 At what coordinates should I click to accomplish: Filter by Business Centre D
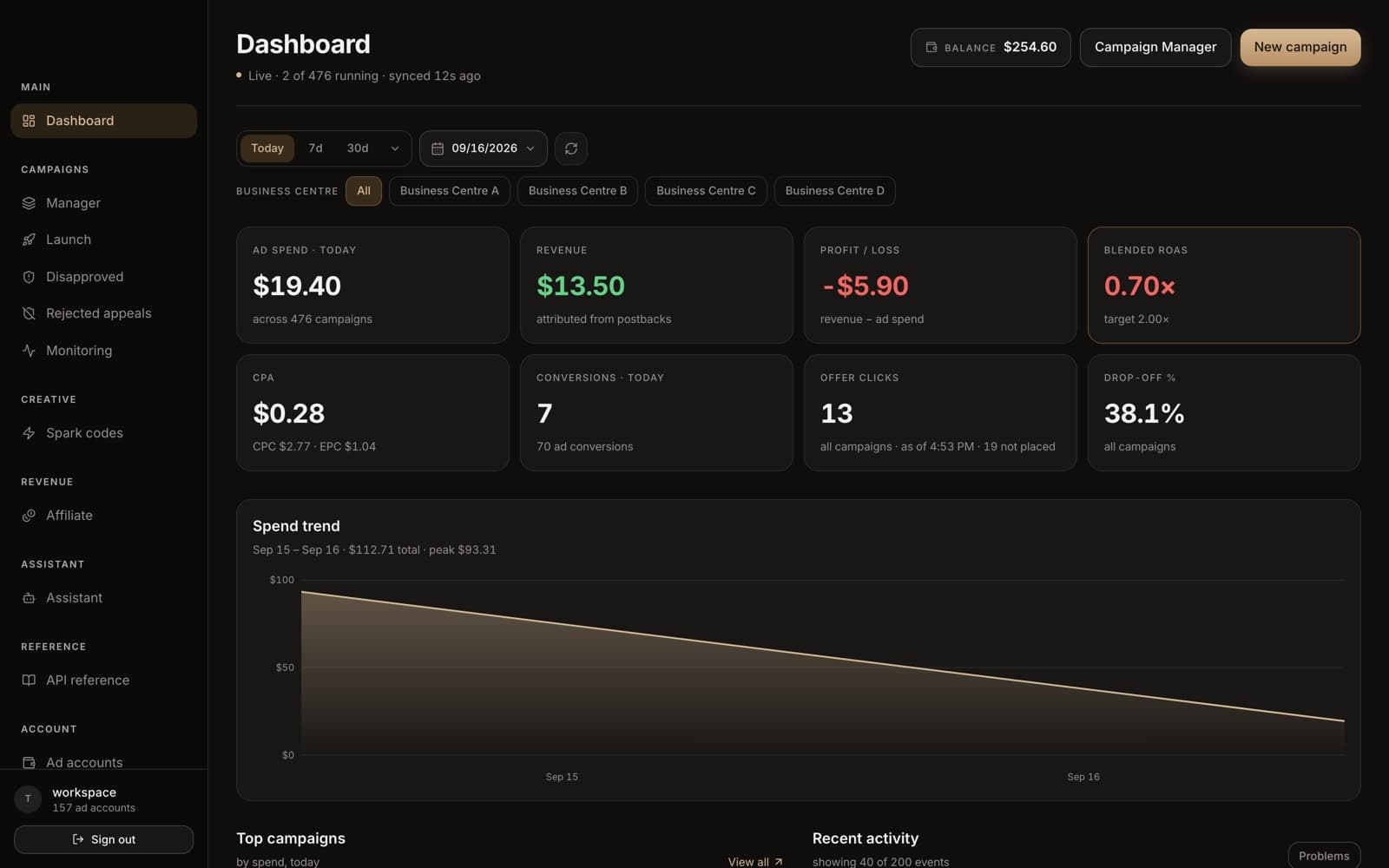[x=834, y=191]
